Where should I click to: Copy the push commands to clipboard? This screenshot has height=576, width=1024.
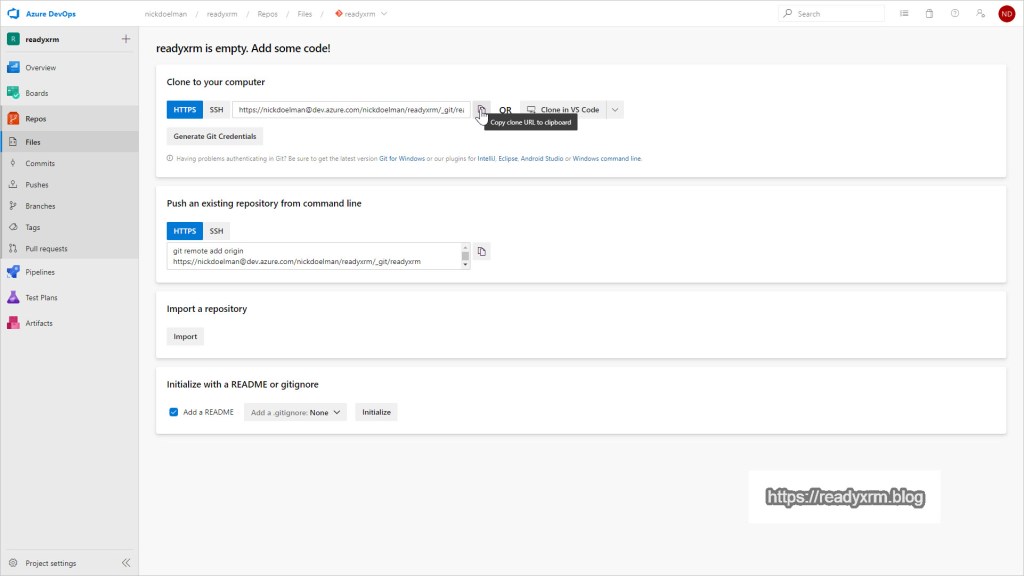(x=481, y=251)
